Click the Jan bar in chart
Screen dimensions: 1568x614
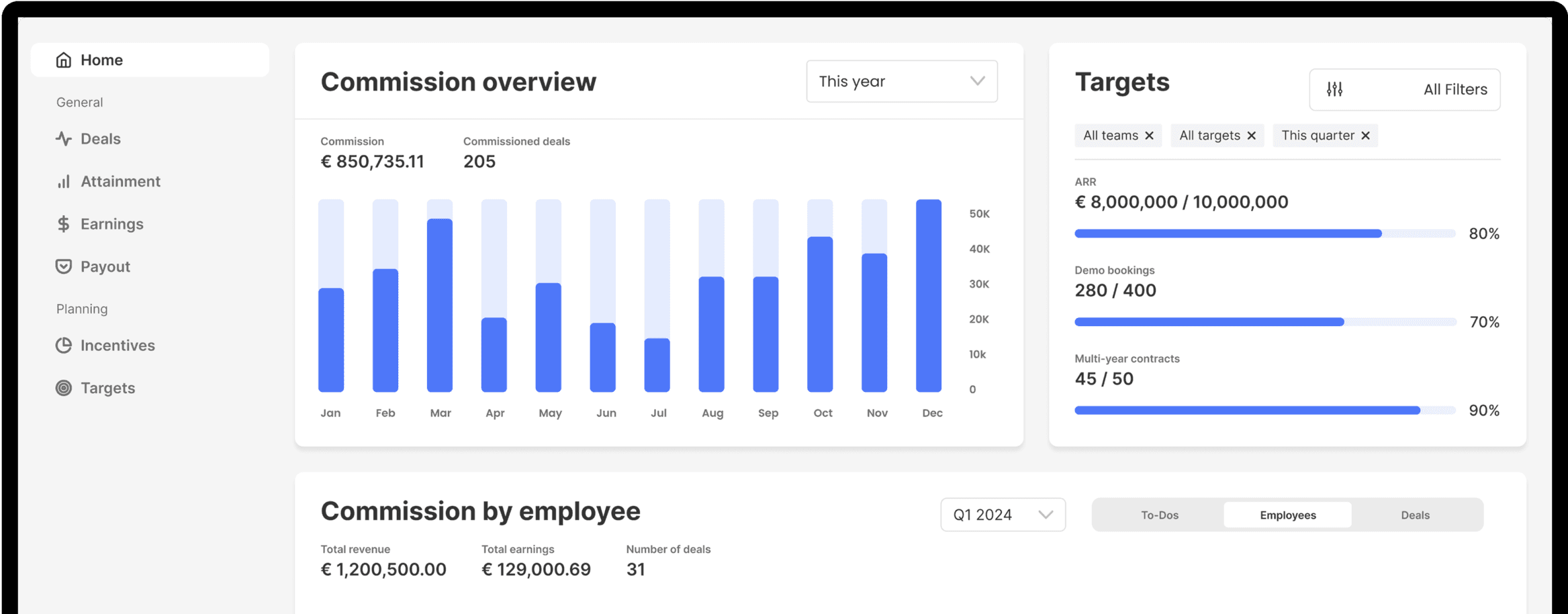(331, 340)
